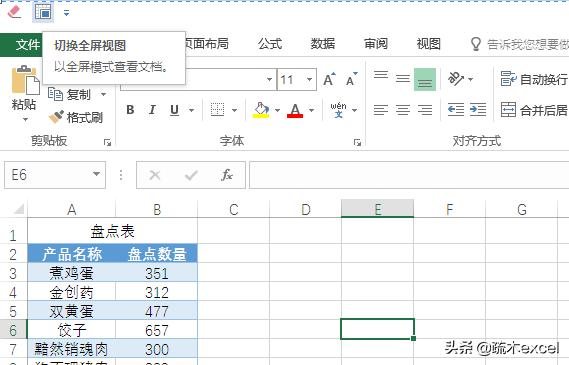Image resolution: width=569 pixels, height=365 pixels.
Task: Expand the phonetic guide dropdown arrow
Action: [x=355, y=110]
